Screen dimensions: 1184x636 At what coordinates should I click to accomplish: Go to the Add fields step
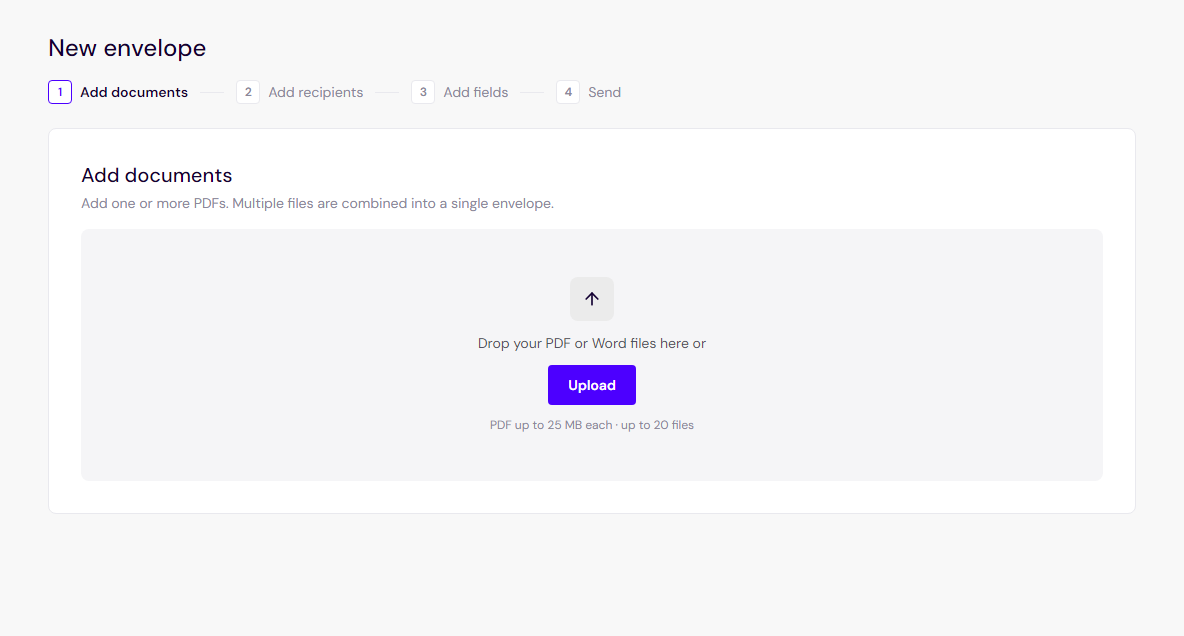[460, 92]
